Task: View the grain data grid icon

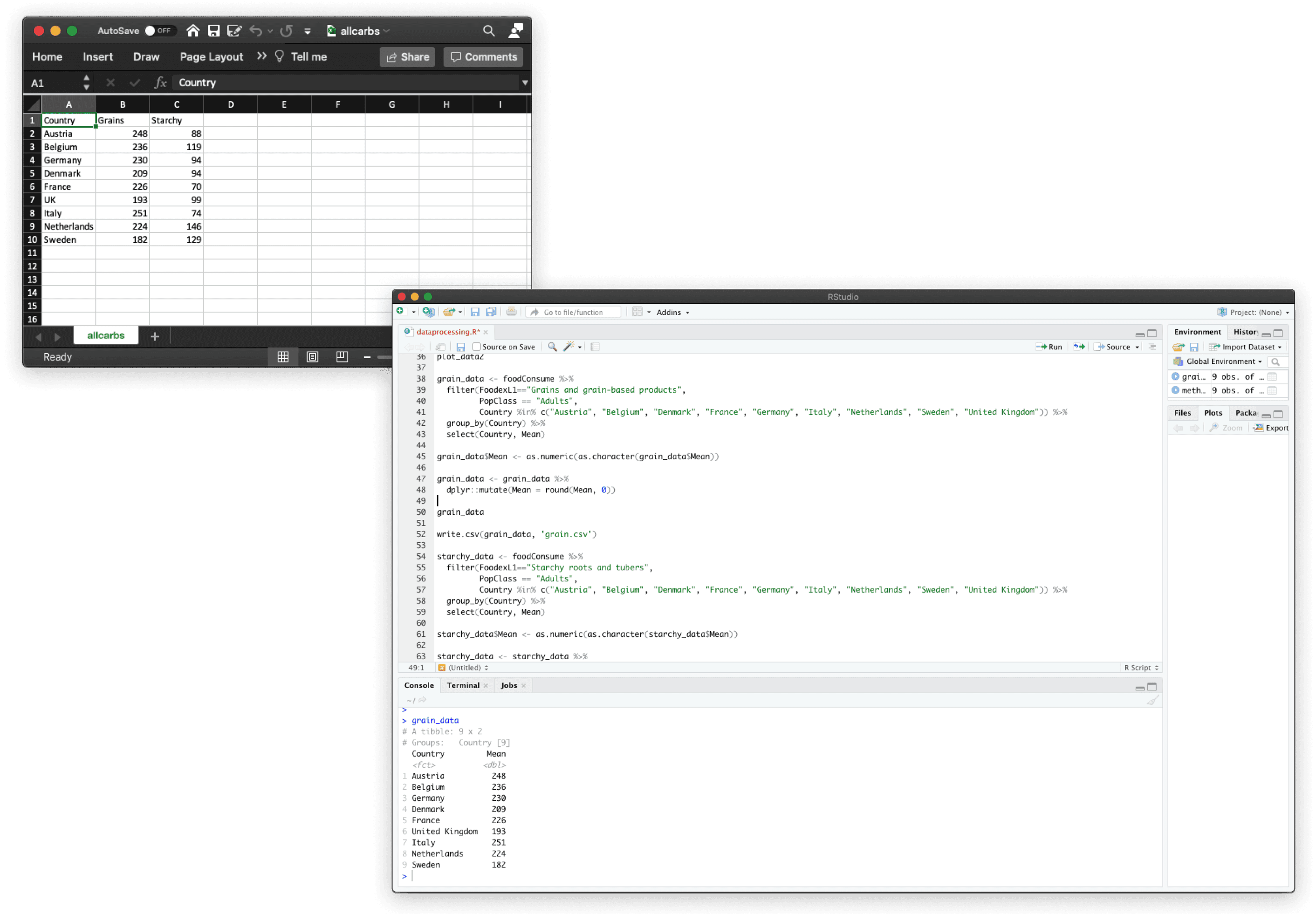Action: tap(1272, 377)
